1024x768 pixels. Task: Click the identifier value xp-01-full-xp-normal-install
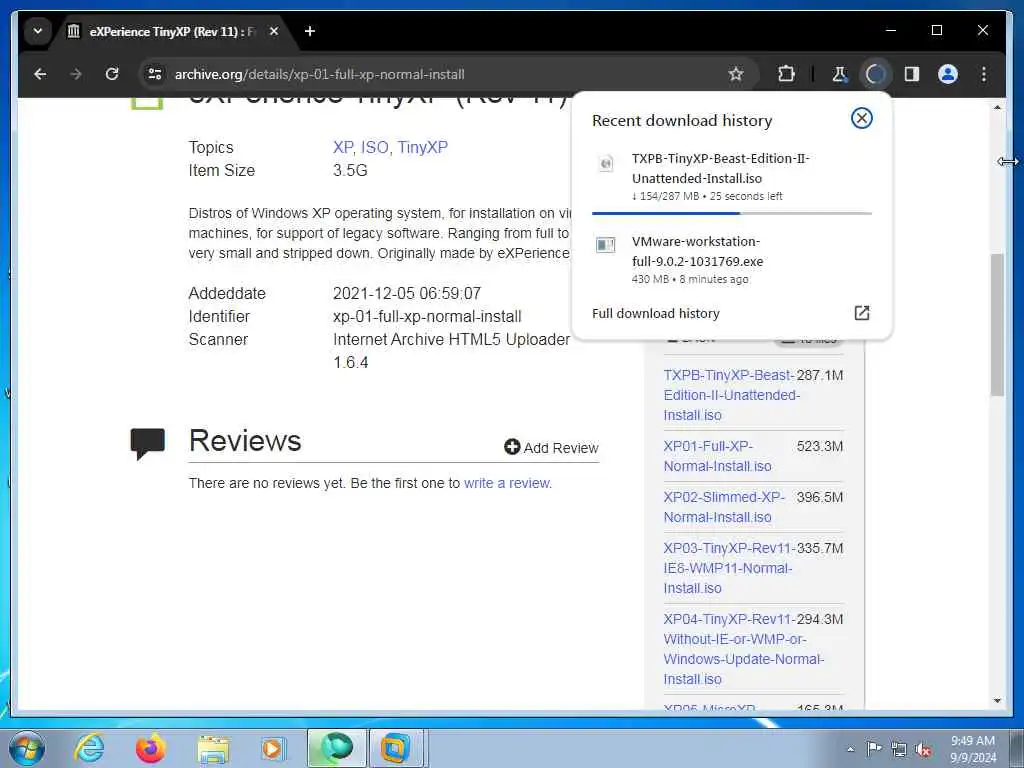point(427,317)
